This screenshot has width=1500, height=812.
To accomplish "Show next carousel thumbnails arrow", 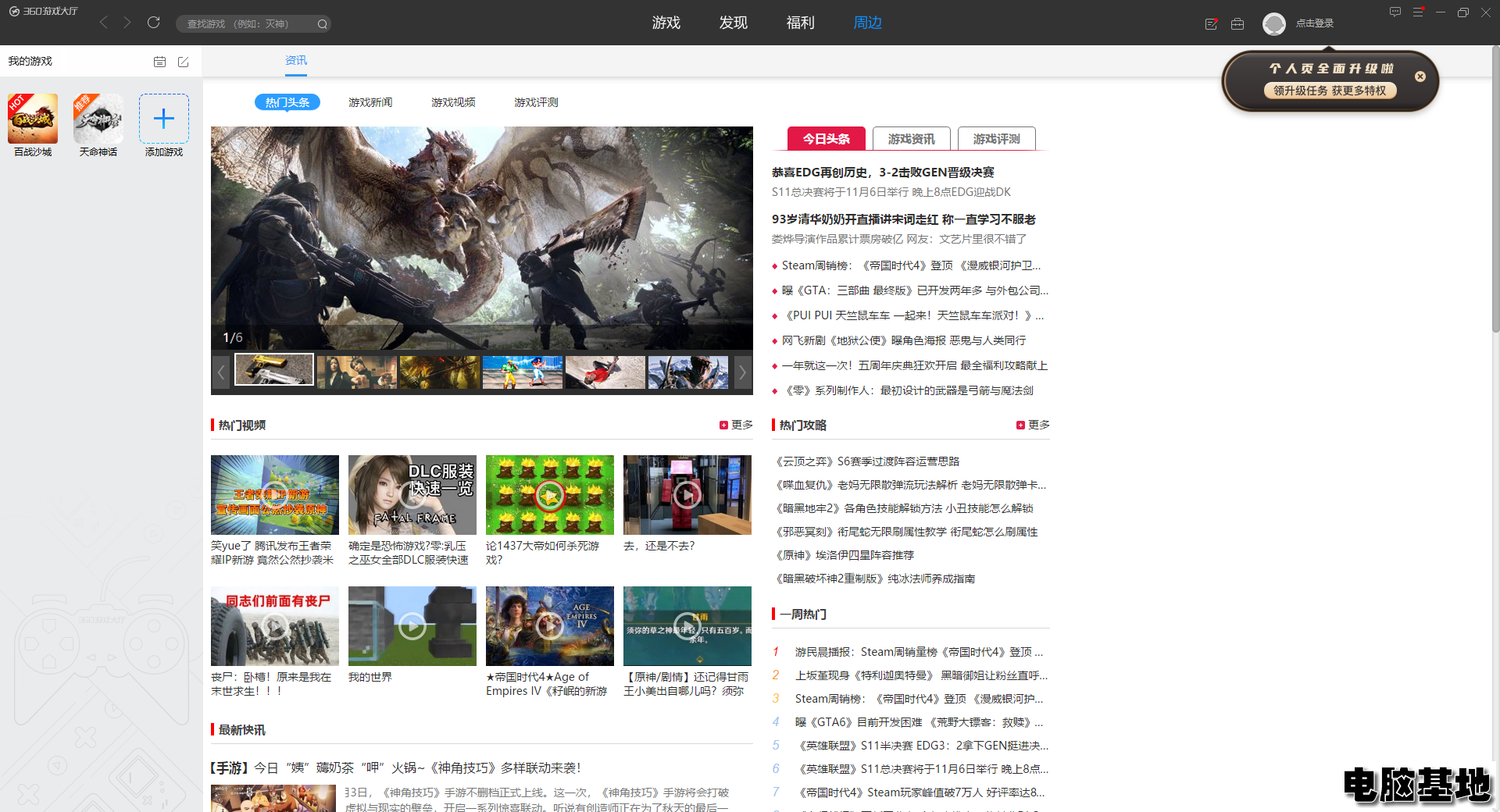I will [x=742, y=372].
